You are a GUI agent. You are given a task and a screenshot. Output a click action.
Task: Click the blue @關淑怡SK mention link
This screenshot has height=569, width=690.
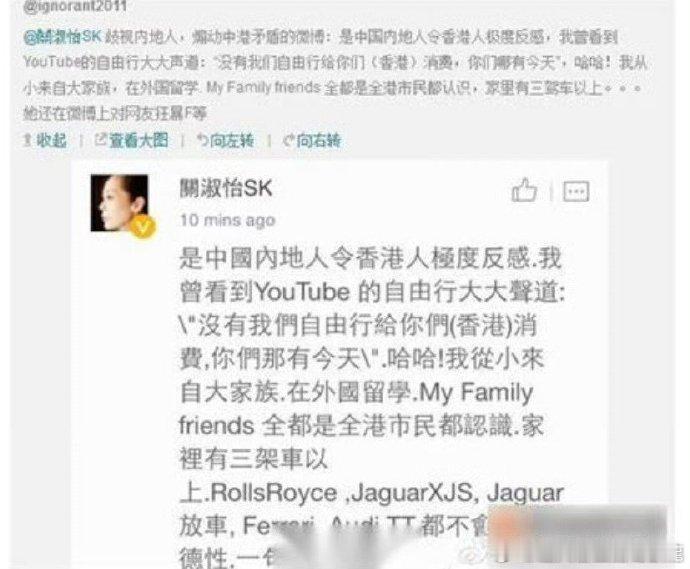(x=62, y=37)
